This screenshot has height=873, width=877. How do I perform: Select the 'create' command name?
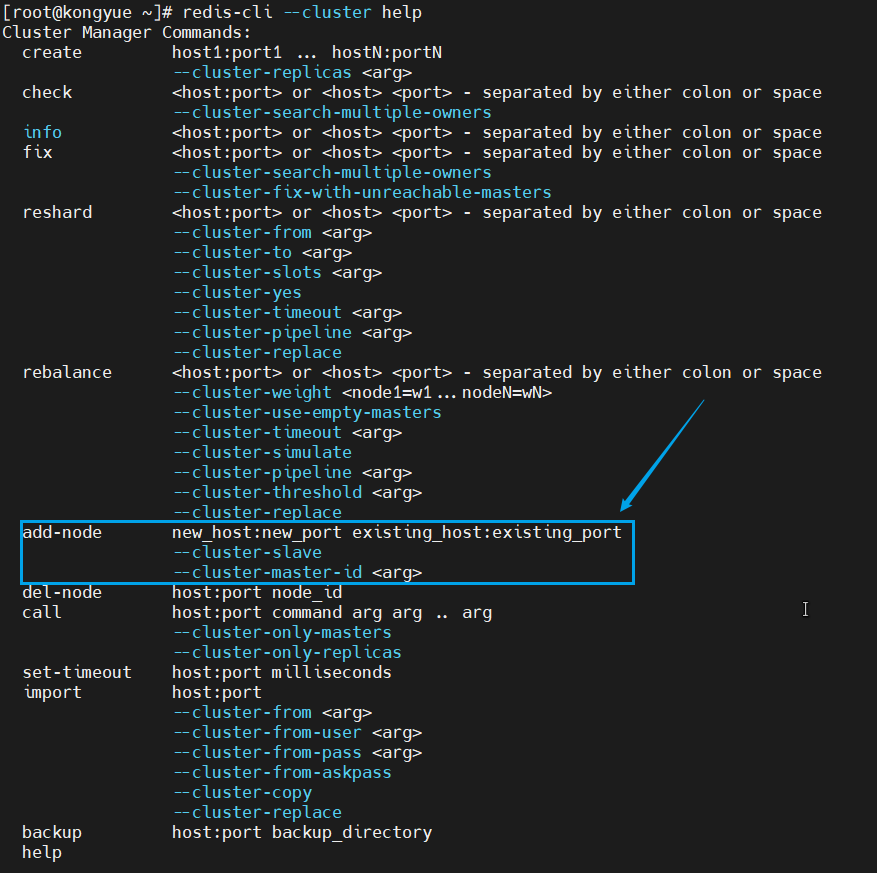[x=52, y=53]
